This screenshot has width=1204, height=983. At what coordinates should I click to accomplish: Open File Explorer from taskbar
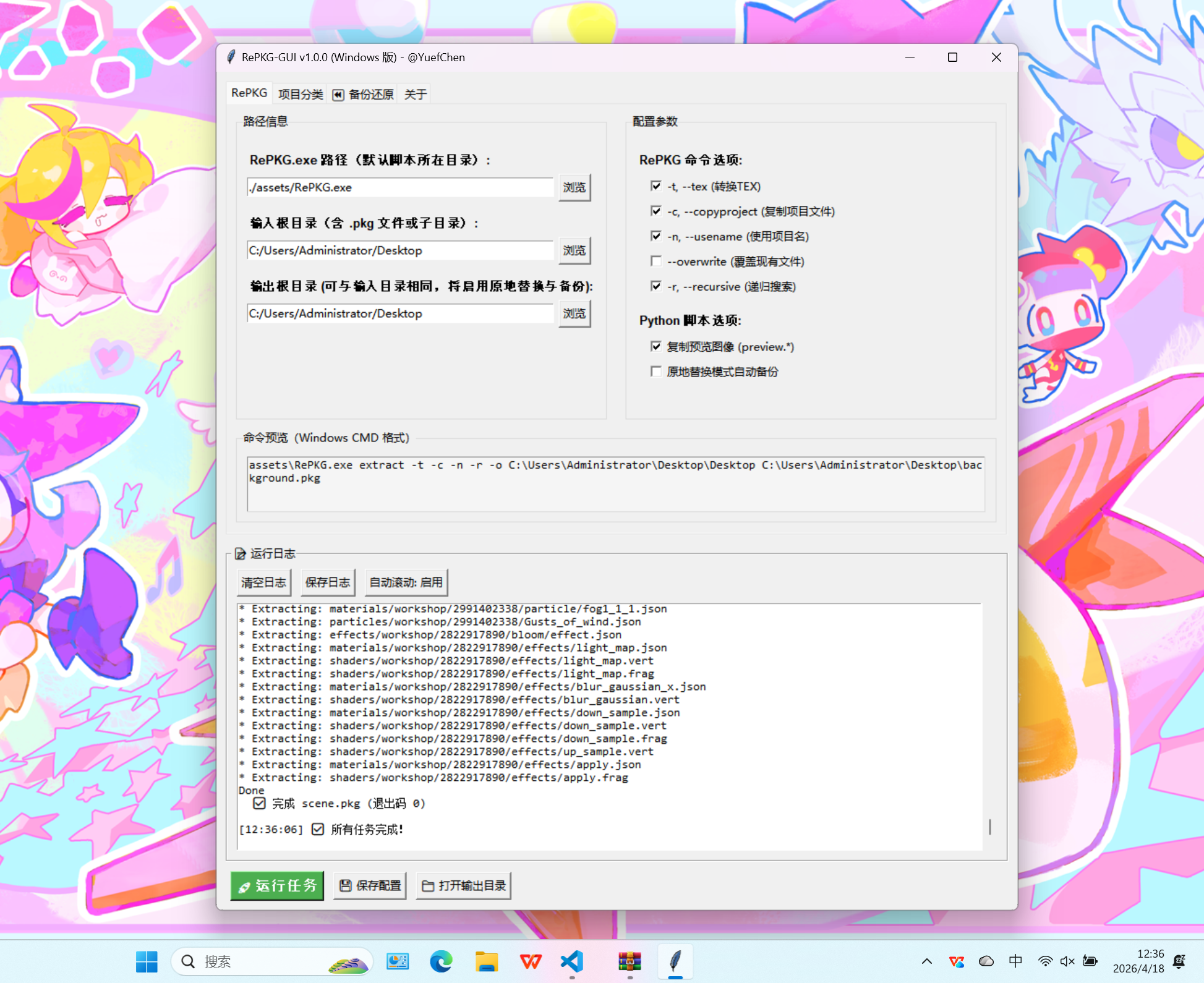(x=486, y=961)
